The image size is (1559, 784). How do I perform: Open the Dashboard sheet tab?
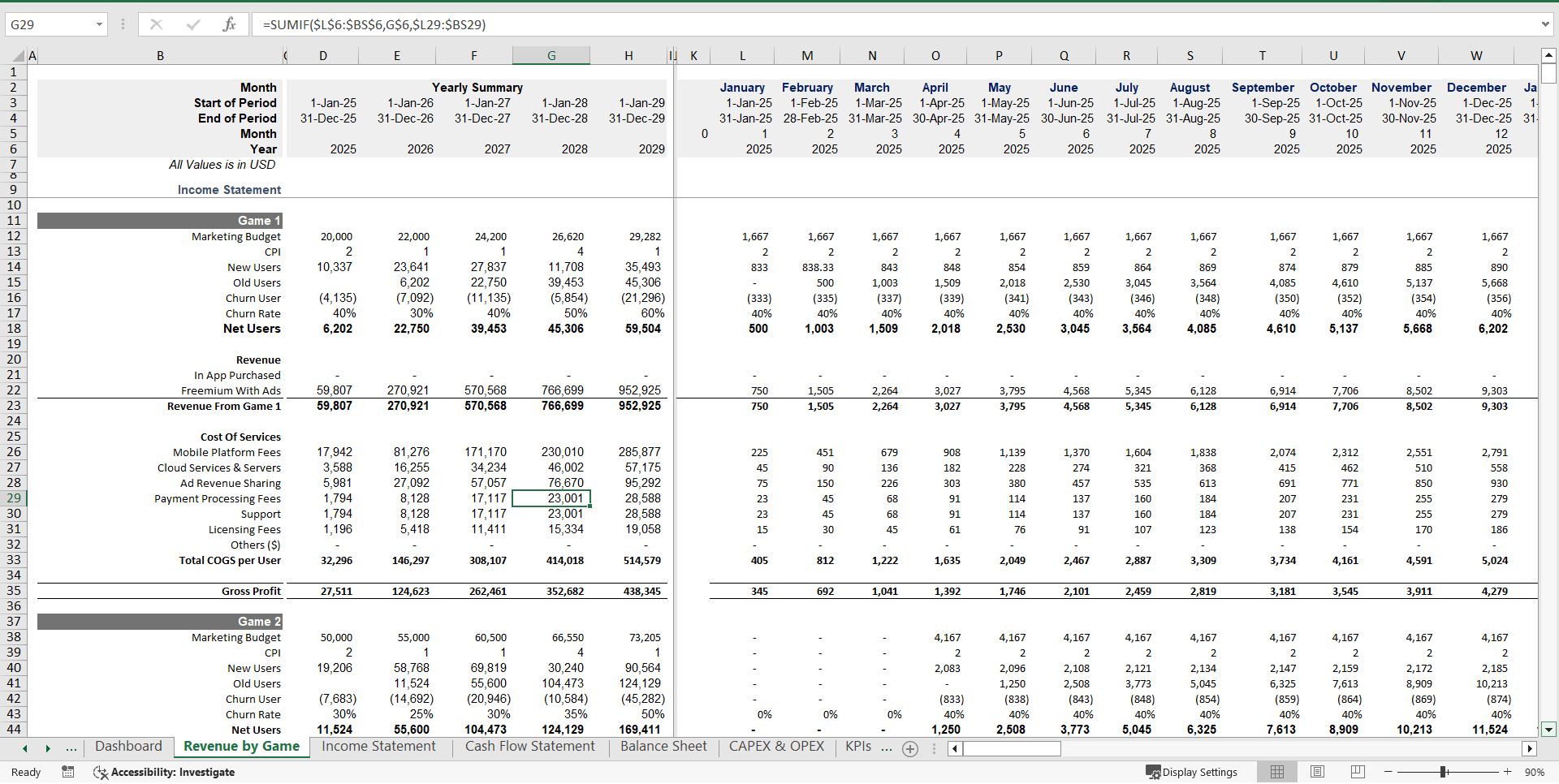coord(128,747)
